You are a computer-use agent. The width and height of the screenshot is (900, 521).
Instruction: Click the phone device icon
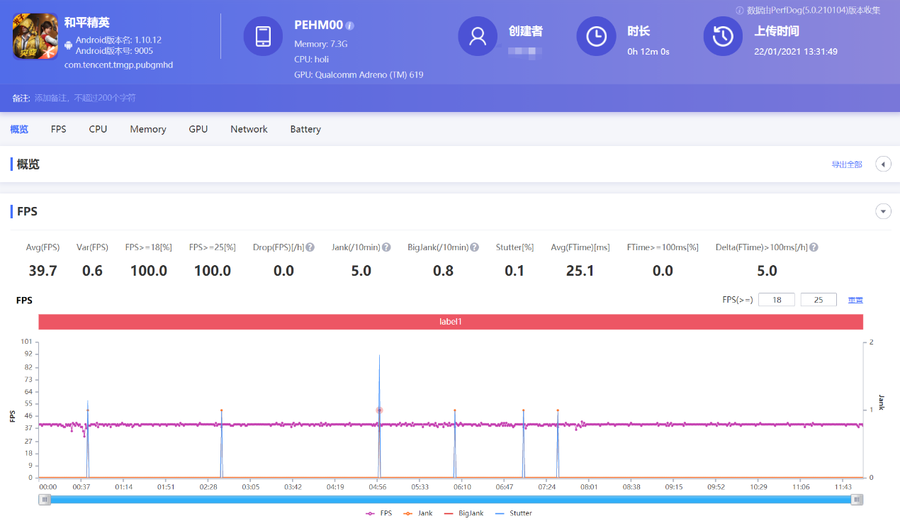tap(263, 36)
